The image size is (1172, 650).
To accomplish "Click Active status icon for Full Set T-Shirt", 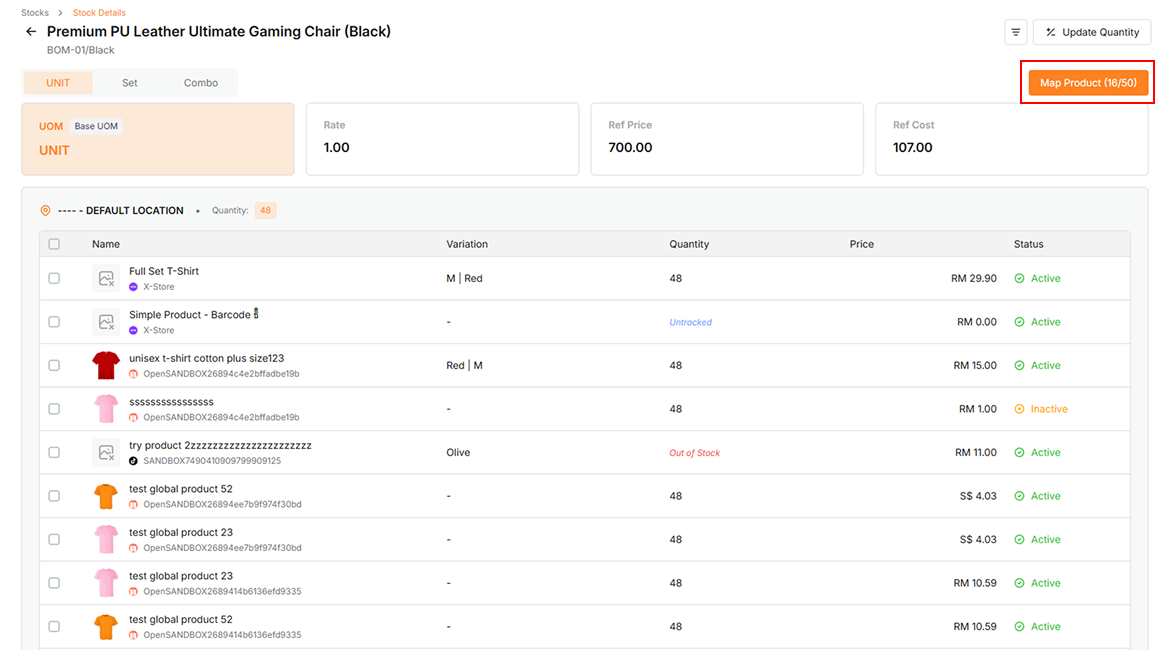I will pyautogui.click(x=1020, y=279).
